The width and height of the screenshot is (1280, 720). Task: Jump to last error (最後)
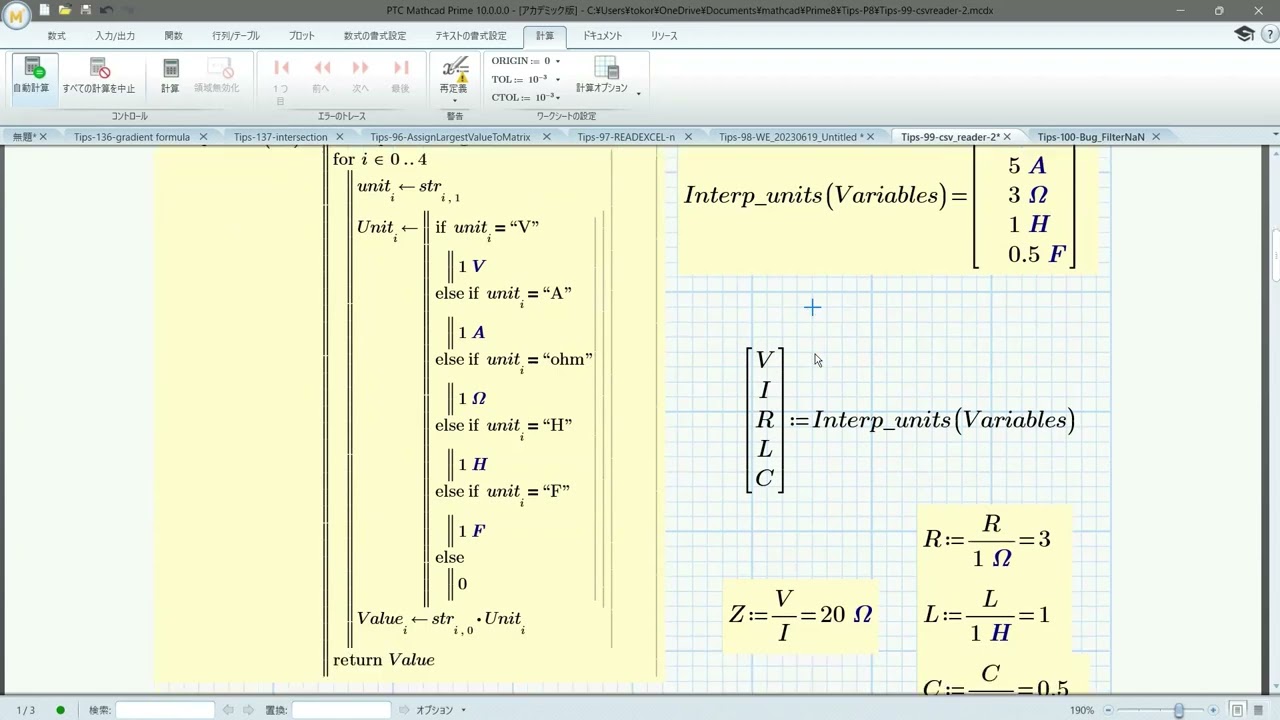[x=400, y=76]
